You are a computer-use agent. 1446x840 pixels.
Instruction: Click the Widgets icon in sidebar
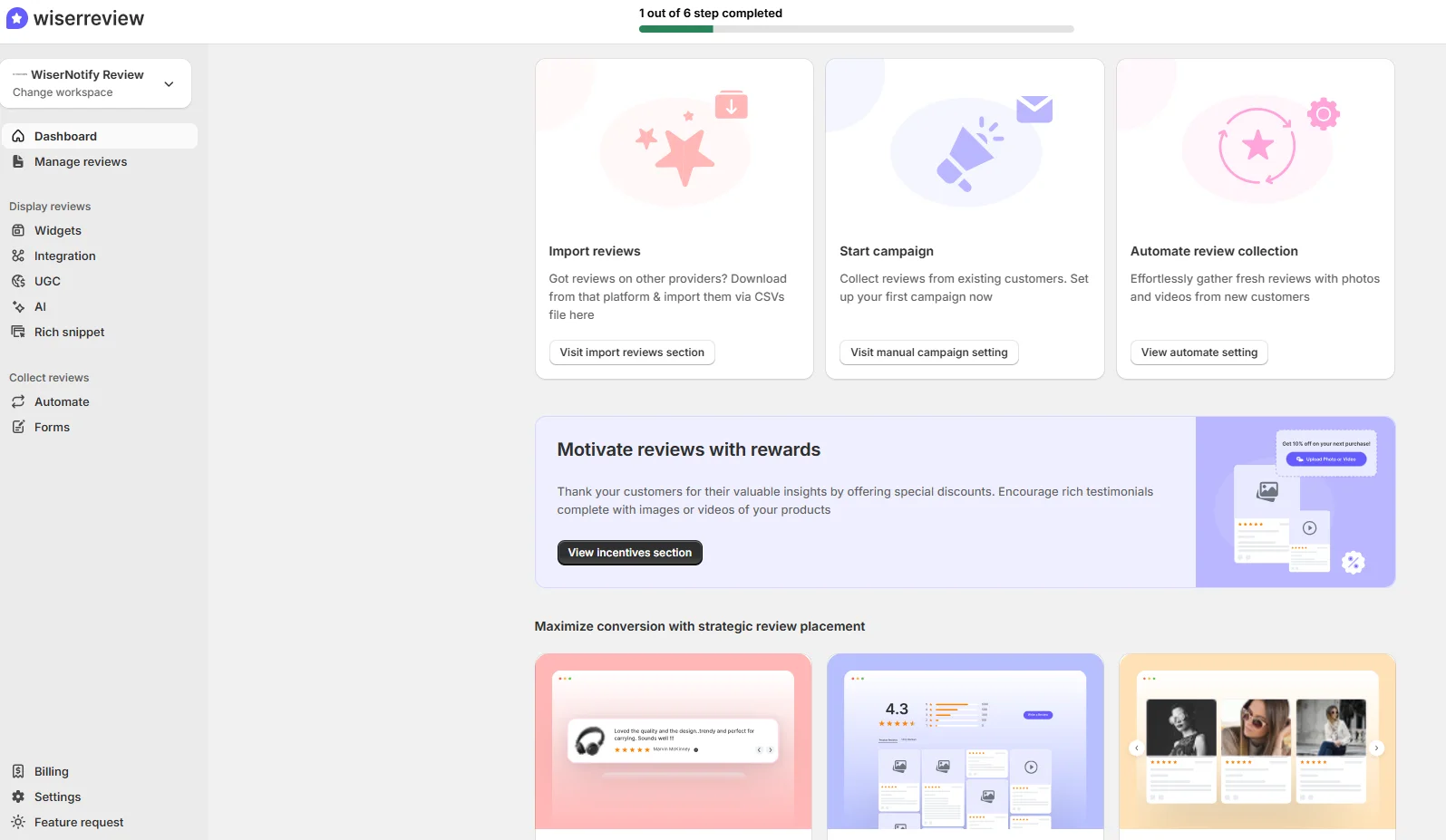click(18, 230)
